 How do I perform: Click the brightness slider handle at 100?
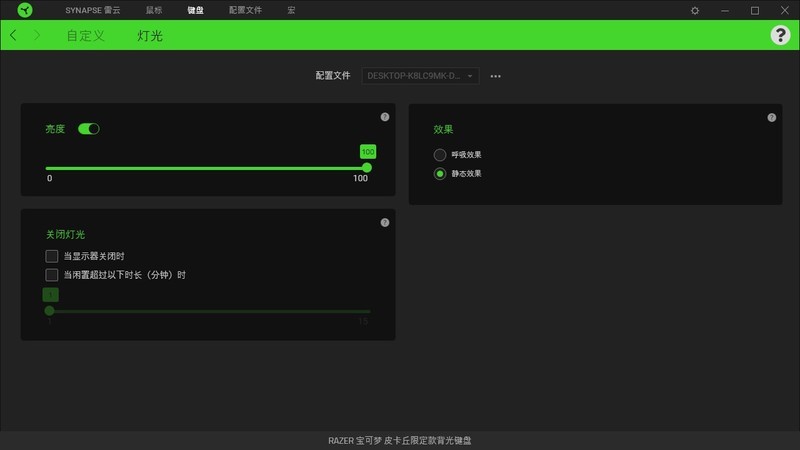coord(367,168)
